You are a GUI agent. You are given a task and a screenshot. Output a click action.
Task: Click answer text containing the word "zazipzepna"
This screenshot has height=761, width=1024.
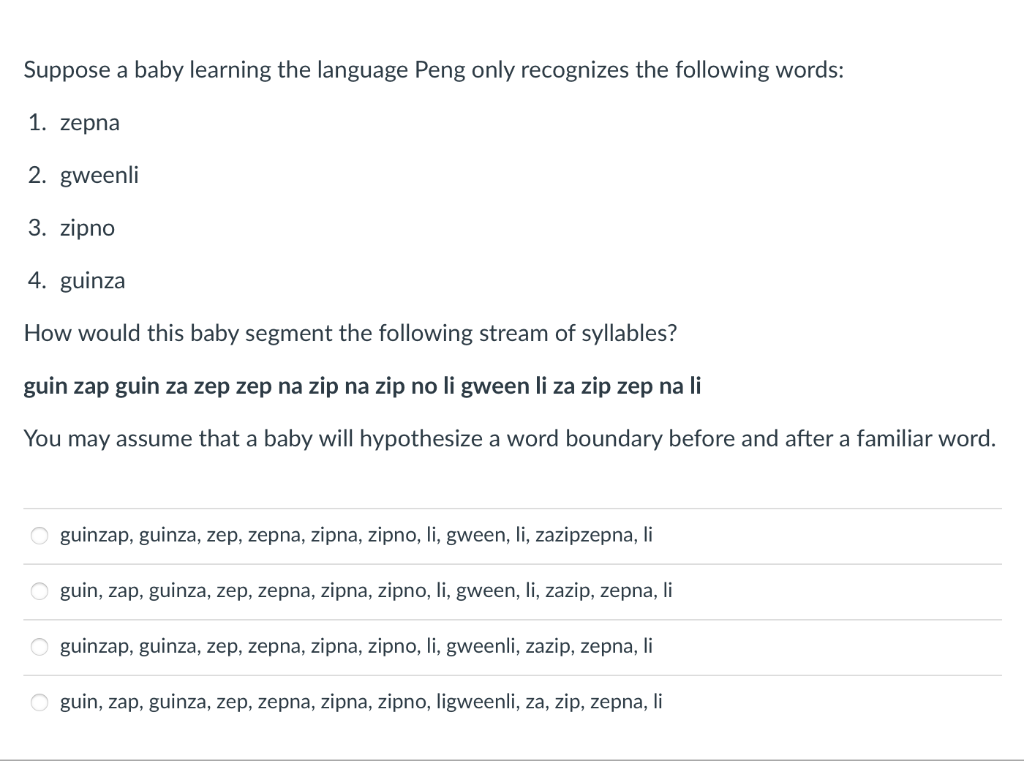(356, 535)
